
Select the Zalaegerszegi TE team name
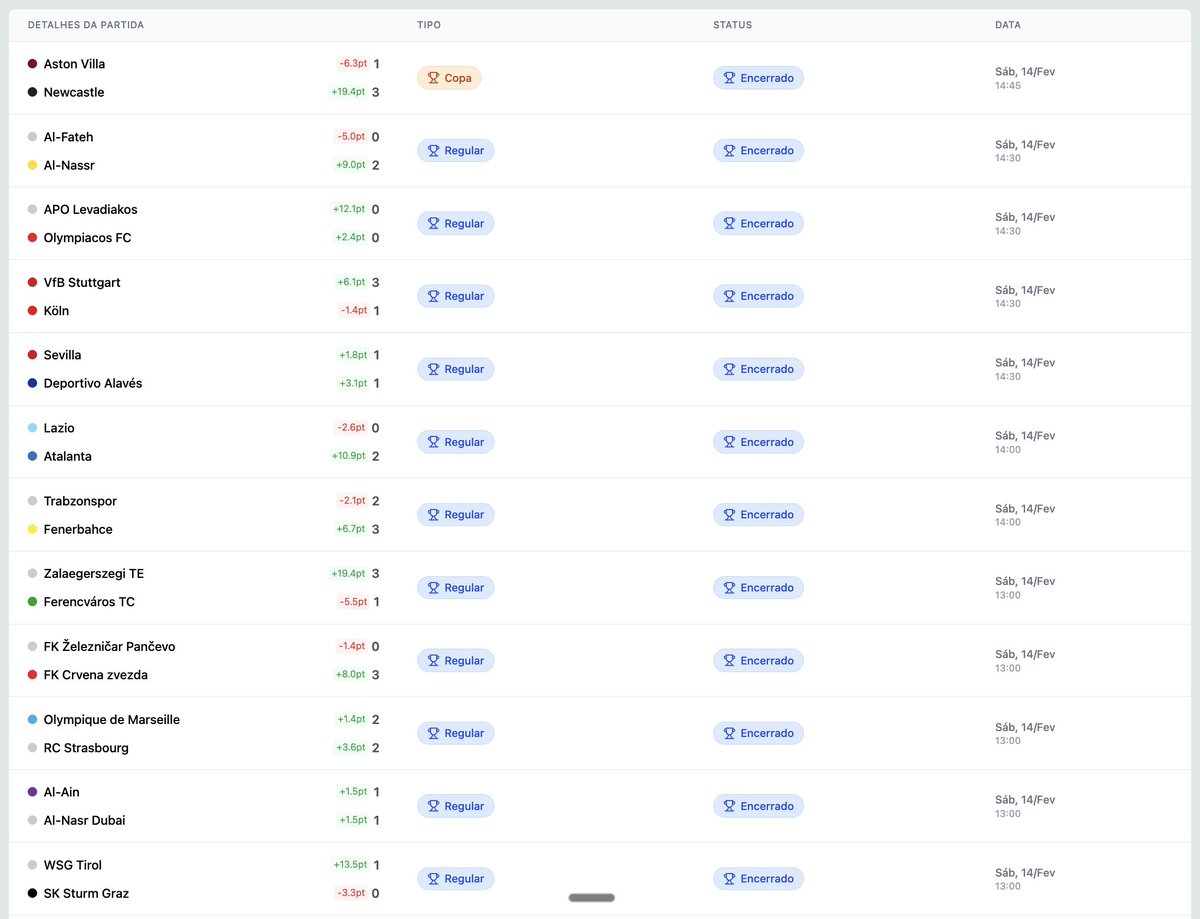94,574
